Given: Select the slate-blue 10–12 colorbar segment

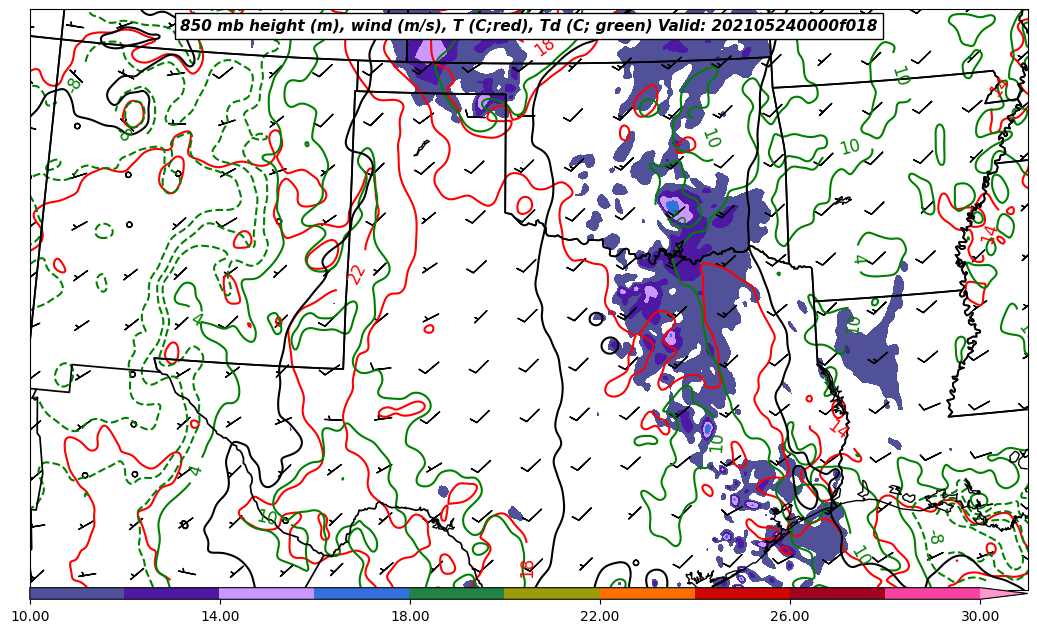Looking at the screenshot, I should pyautogui.click(x=77, y=593).
